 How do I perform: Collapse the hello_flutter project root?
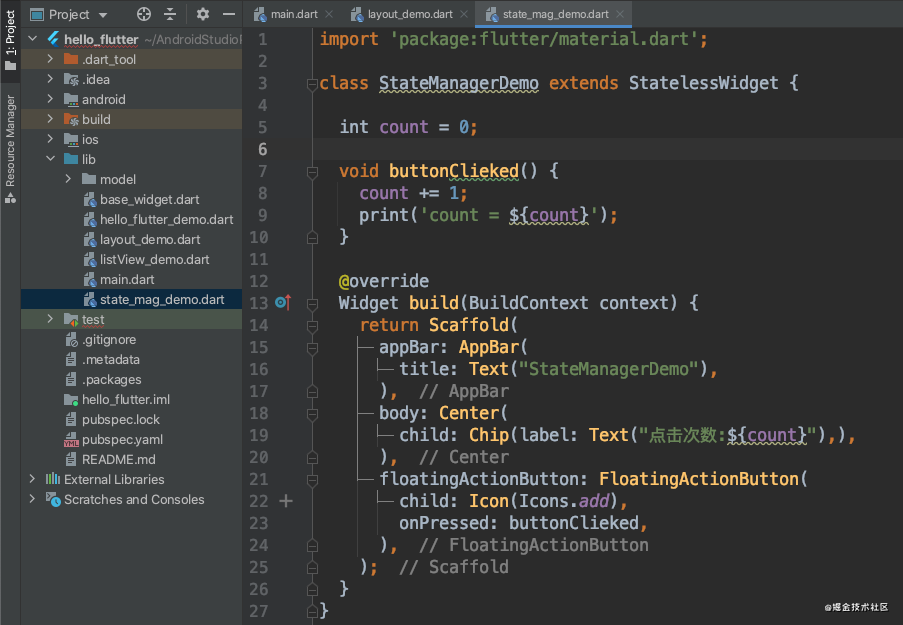33,39
